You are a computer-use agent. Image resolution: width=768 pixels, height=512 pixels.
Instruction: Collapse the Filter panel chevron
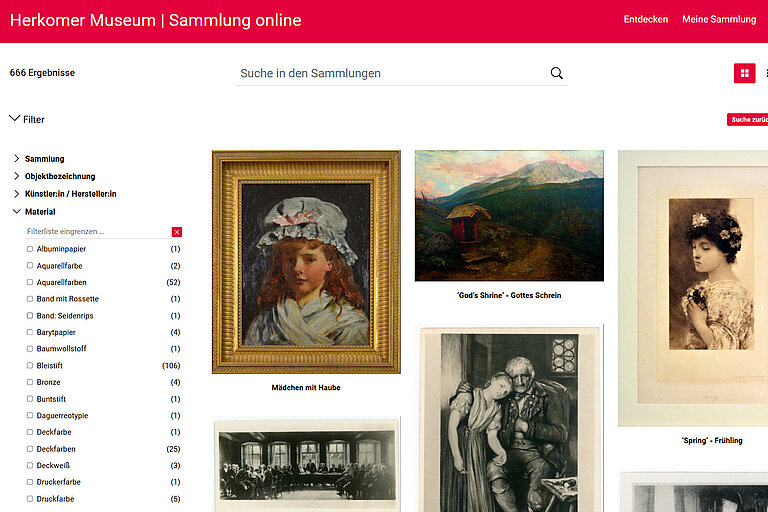click(x=15, y=119)
